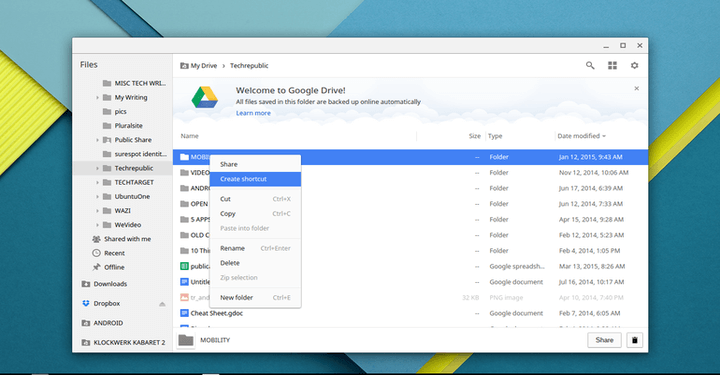Click Untitled Google document file icon
This screenshot has height=375, width=720.
184,282
